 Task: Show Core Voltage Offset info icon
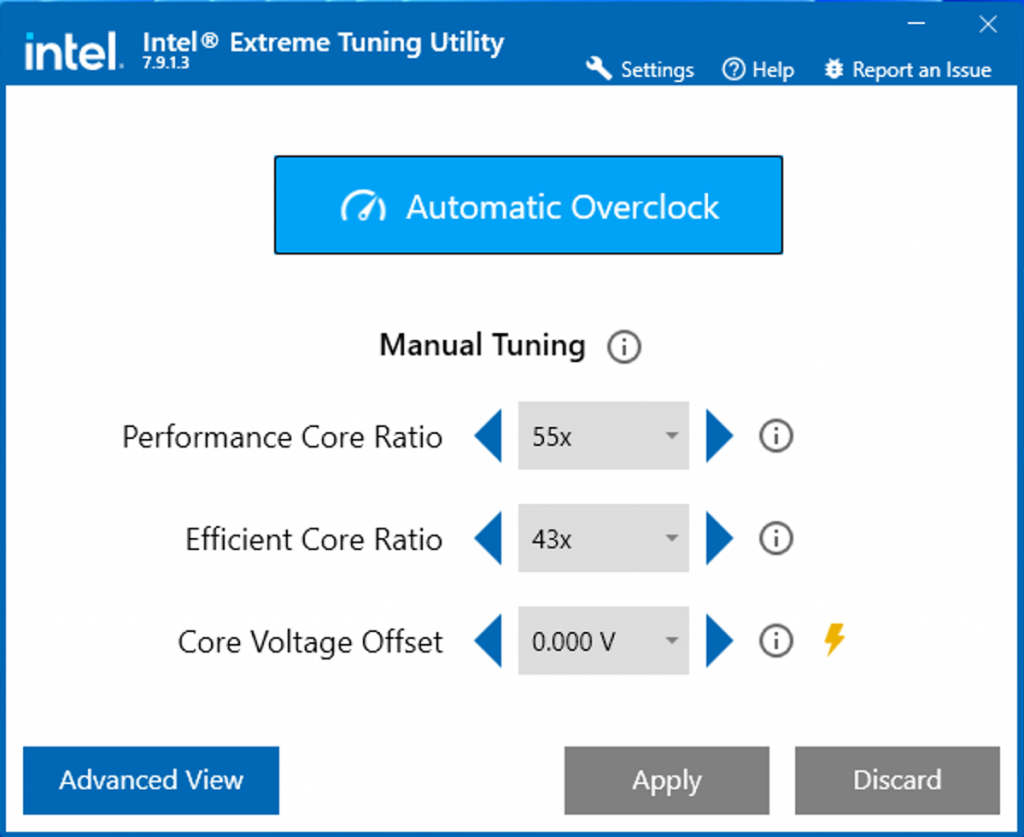[776, 641]
